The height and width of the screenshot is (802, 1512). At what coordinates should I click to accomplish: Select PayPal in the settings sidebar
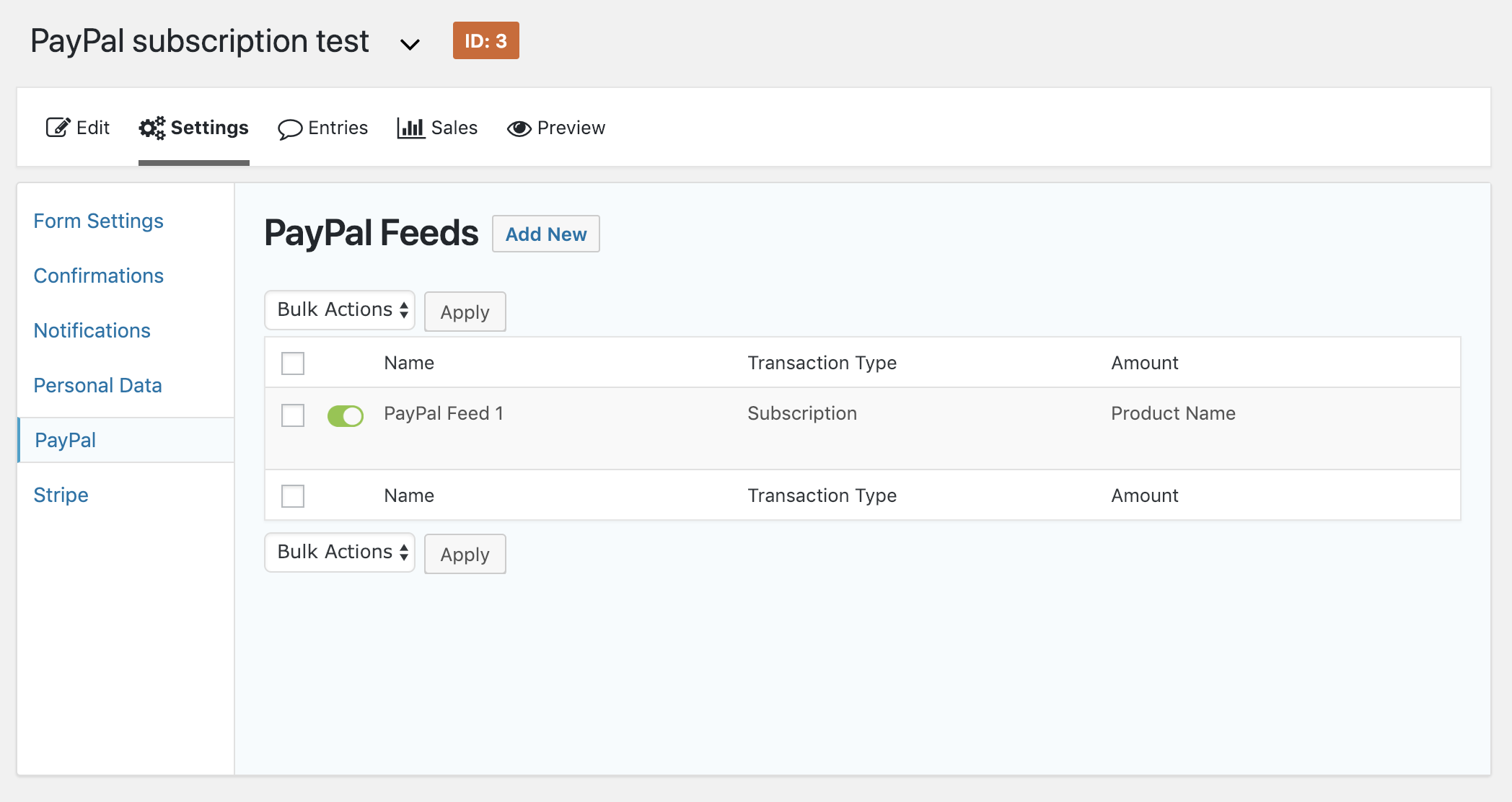[126, 440]
